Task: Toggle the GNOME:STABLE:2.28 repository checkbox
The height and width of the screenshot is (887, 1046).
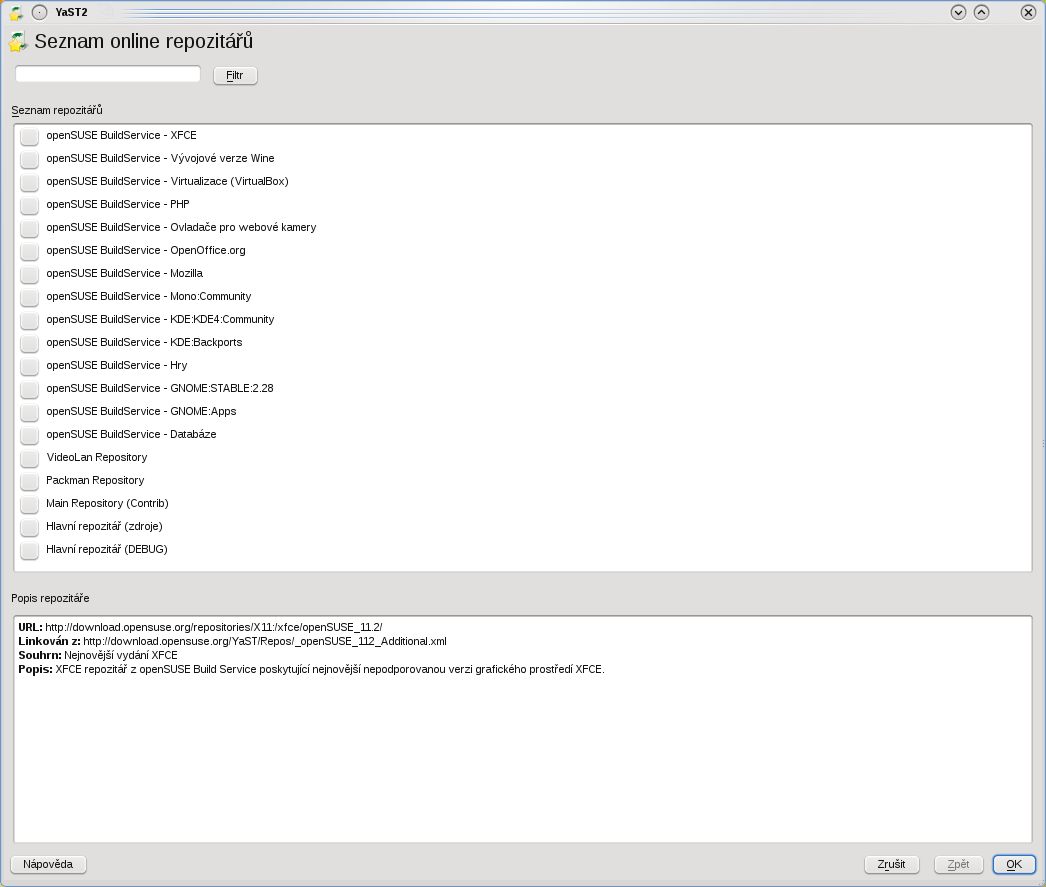Action: tap(29, 389)
